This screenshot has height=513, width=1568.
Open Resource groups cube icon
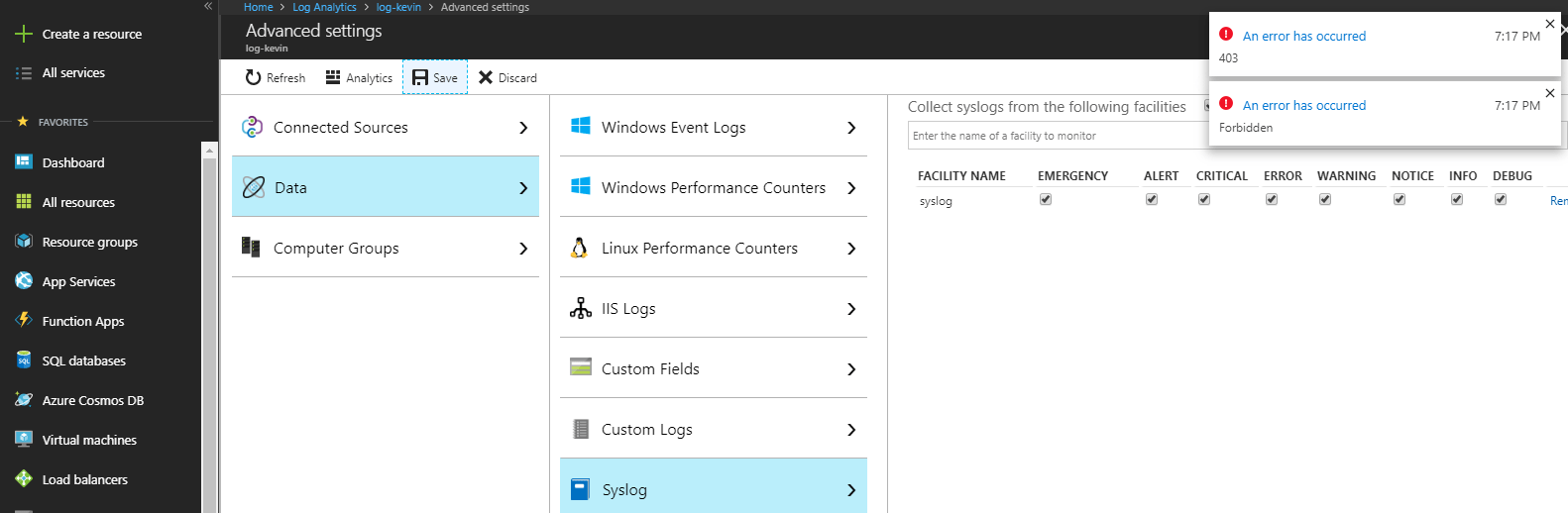pyautogui.click(x=24, y=241)
